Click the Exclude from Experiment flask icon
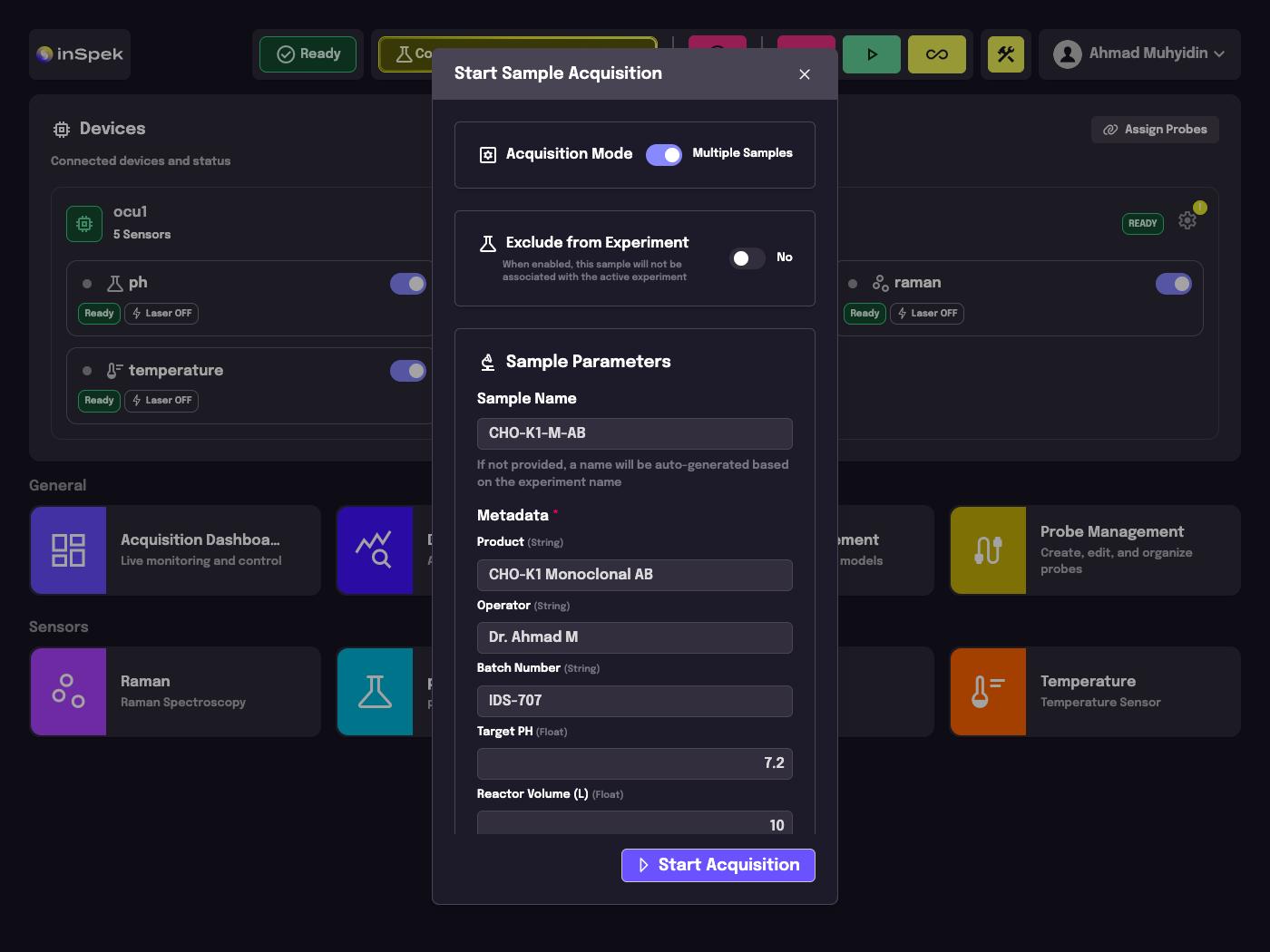The image size is (1270, 952). [x=488, y=244]
